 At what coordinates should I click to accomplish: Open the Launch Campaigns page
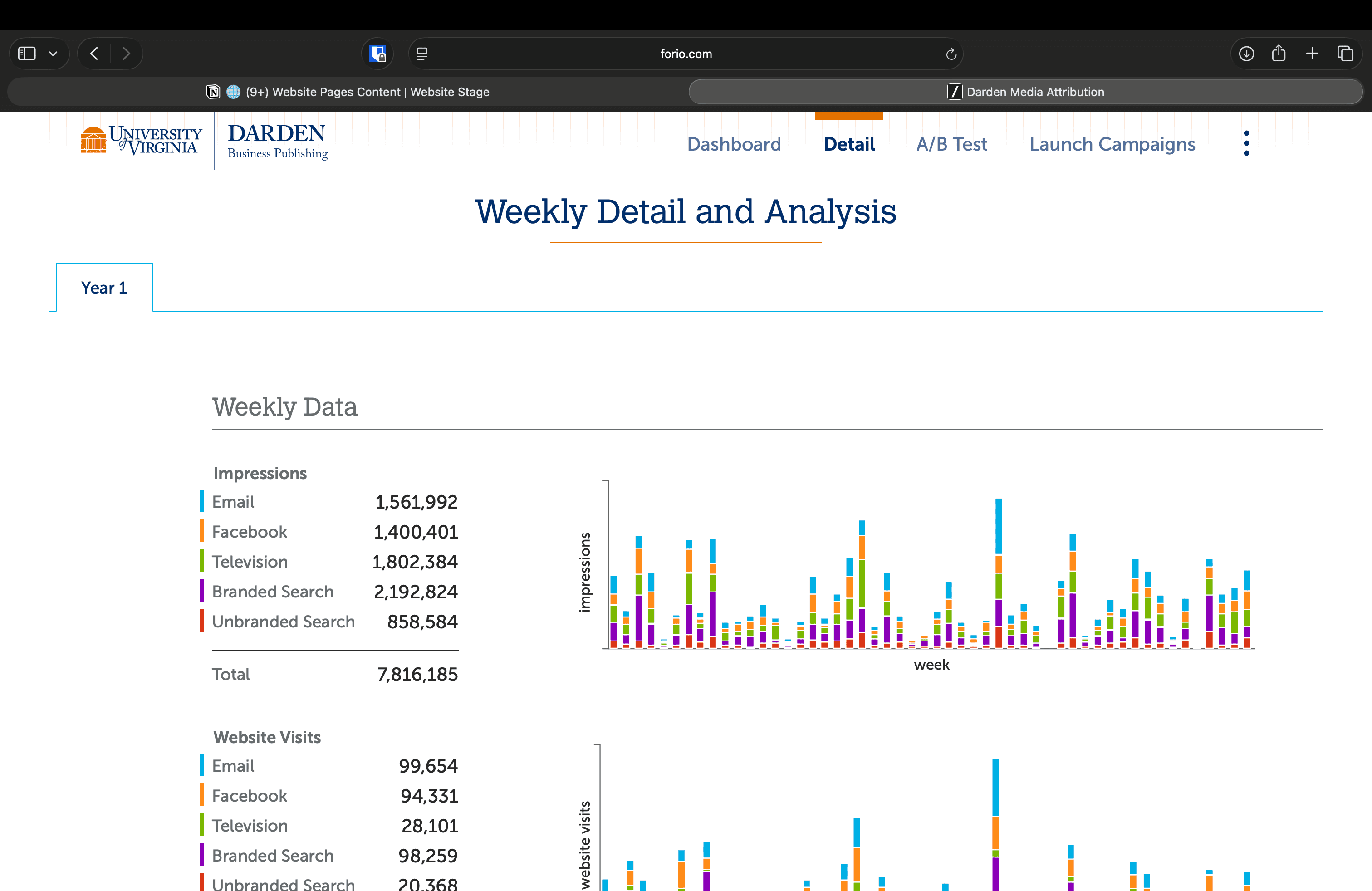point(1112,144)
